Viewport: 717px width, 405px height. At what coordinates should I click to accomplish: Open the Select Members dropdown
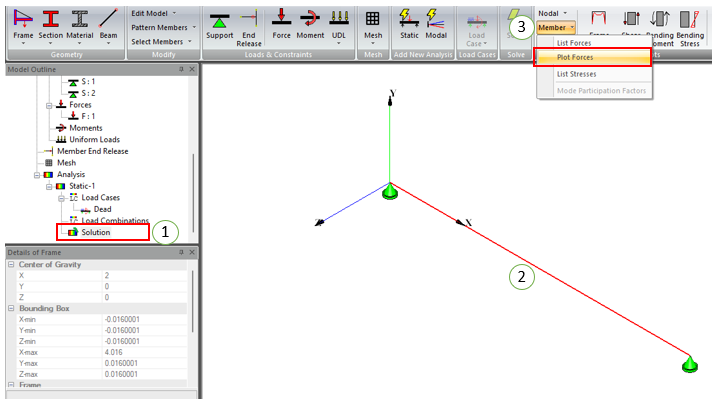click(x=162, y=41)
